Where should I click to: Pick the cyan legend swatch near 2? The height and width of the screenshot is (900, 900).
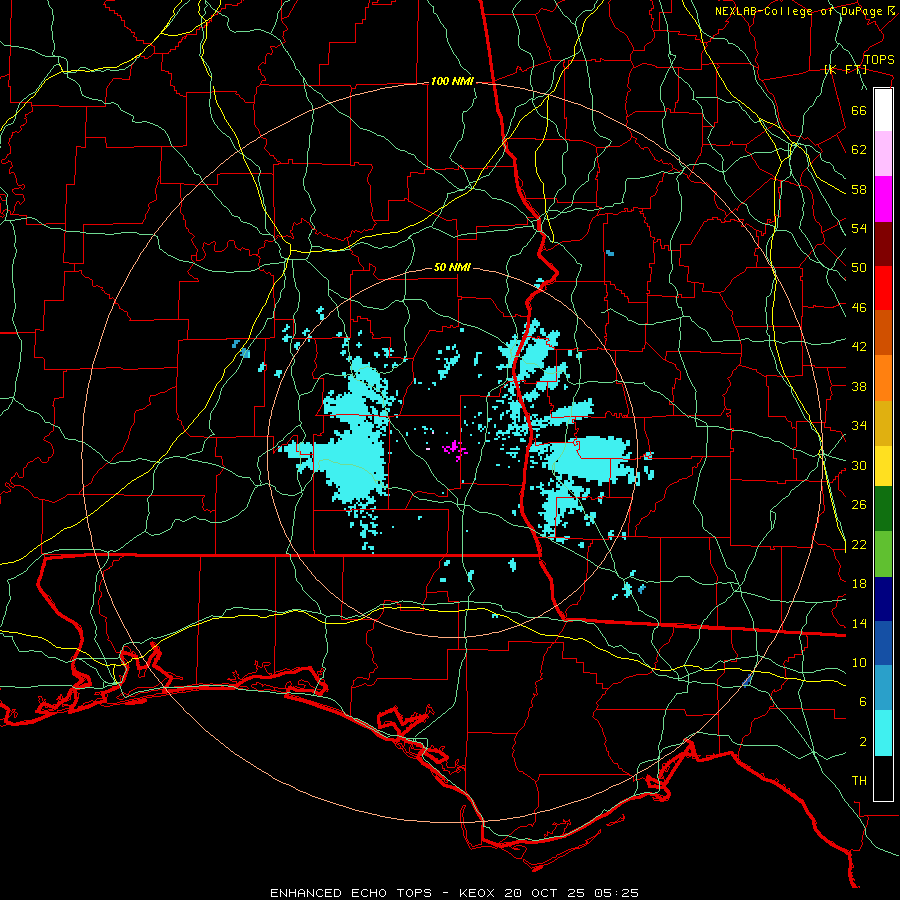click(883, 733)
